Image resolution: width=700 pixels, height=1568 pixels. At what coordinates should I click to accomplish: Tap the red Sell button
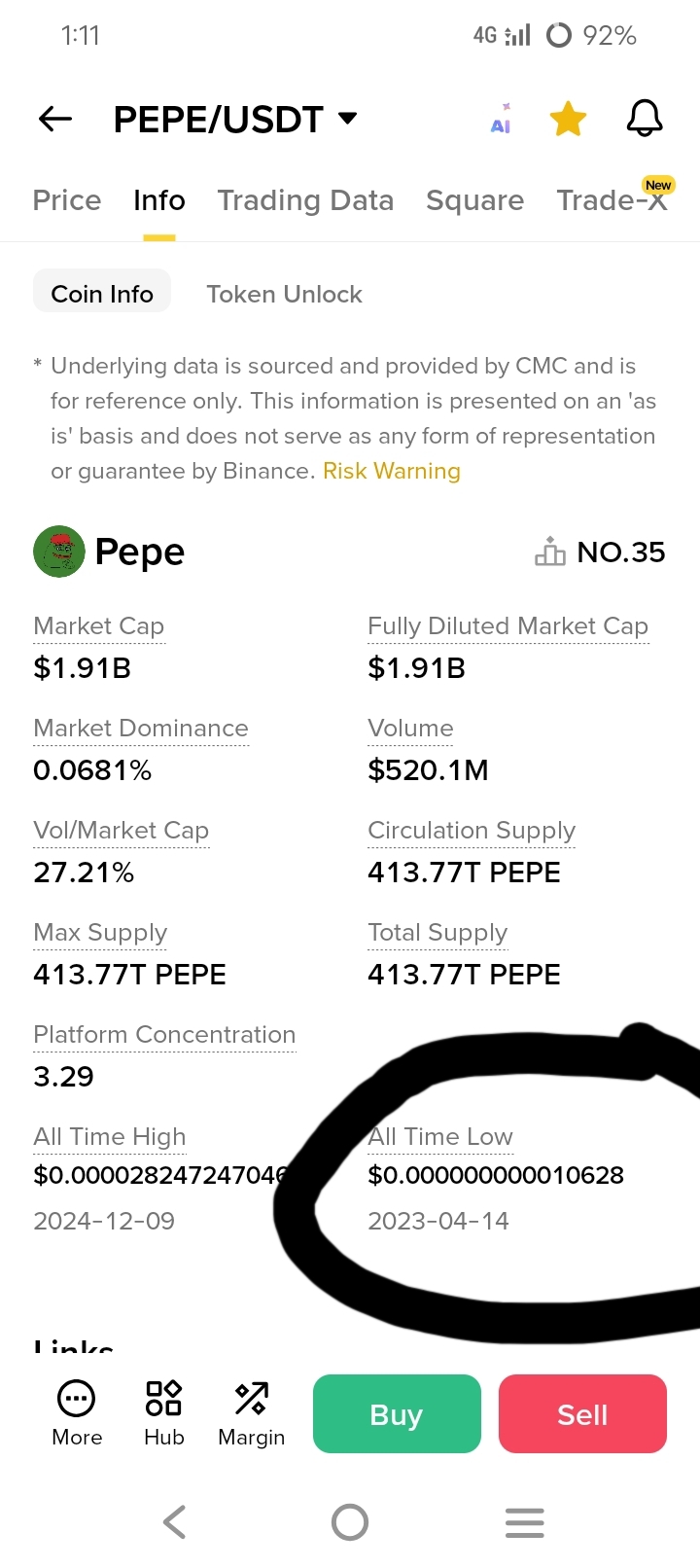(x=582, y=1413)
